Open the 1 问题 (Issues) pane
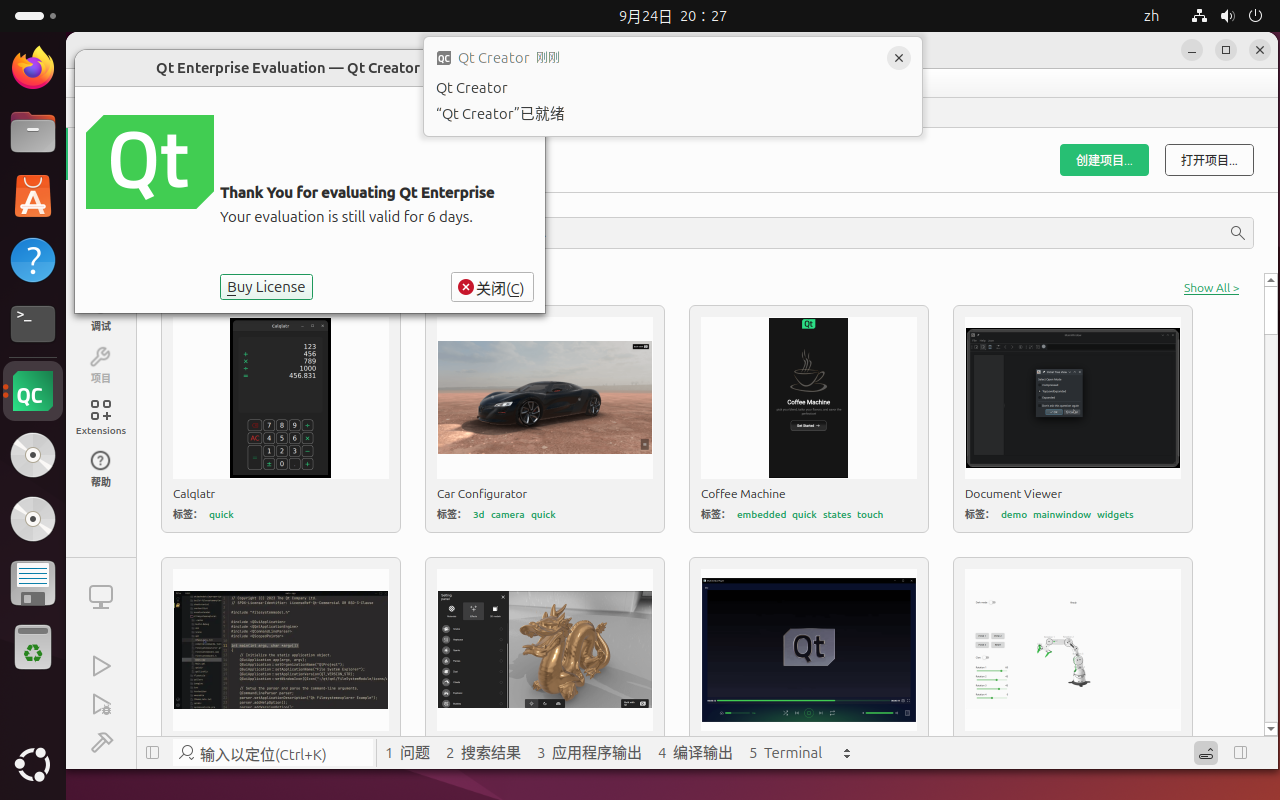The height and width of the screenshot is (800, 1280). [408, 753]
